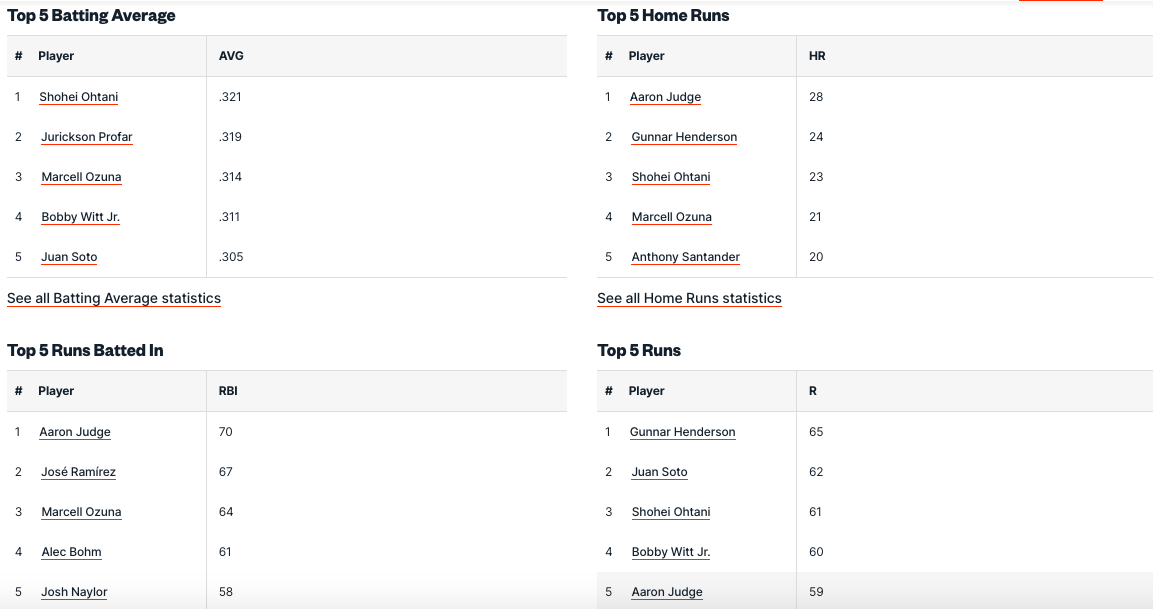The image size is (1153, 609).
Task: Select the .314 batting average value
Action: [x=230, y=177]
